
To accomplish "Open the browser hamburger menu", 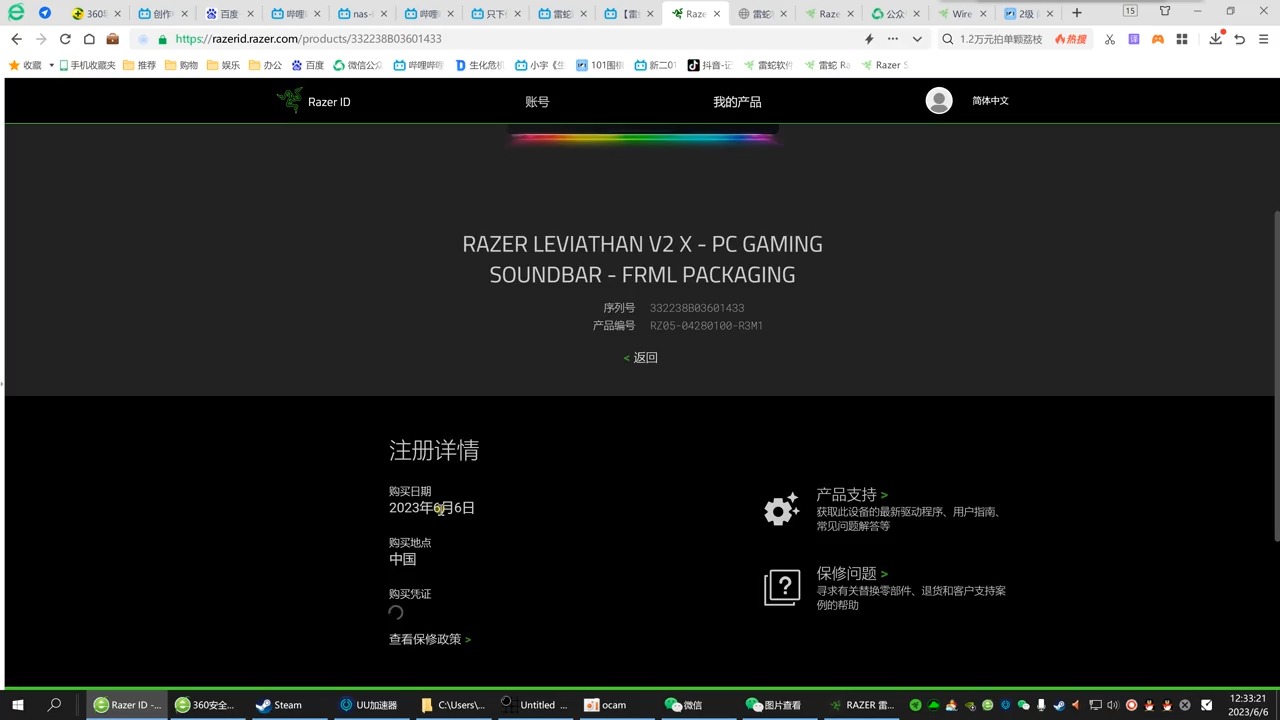I will click(x=1265, y=39).
